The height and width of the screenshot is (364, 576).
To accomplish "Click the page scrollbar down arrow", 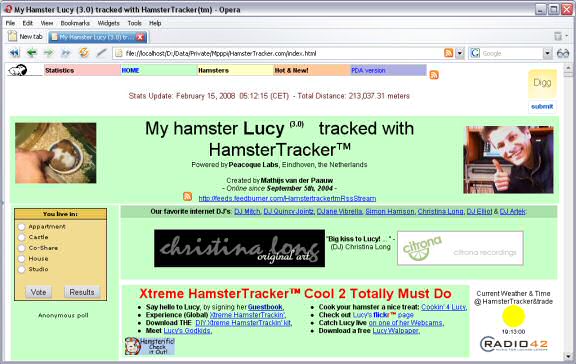I will [569, 355].
